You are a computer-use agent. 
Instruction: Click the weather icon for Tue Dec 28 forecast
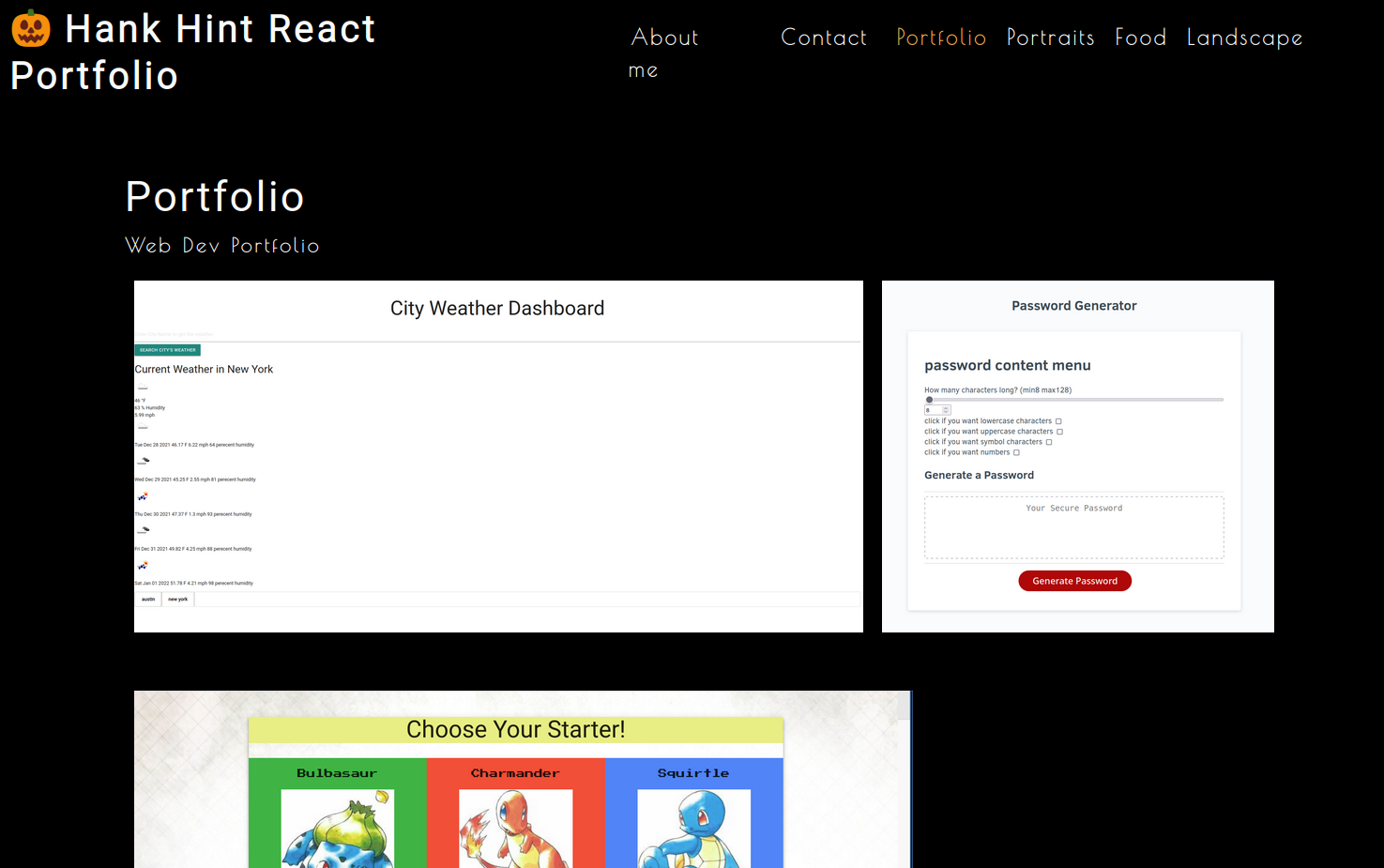pyautogui.click(x=142, y=427)
